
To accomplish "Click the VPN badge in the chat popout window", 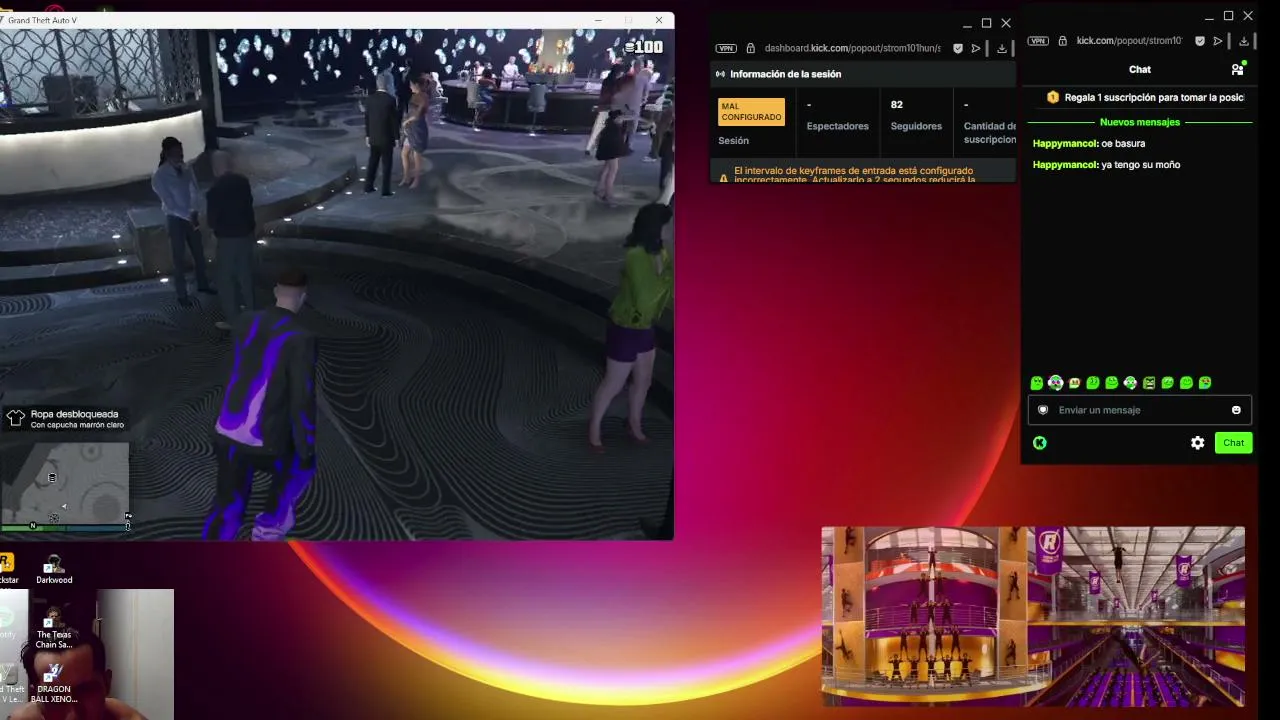I will click(x=1038, y=41).
